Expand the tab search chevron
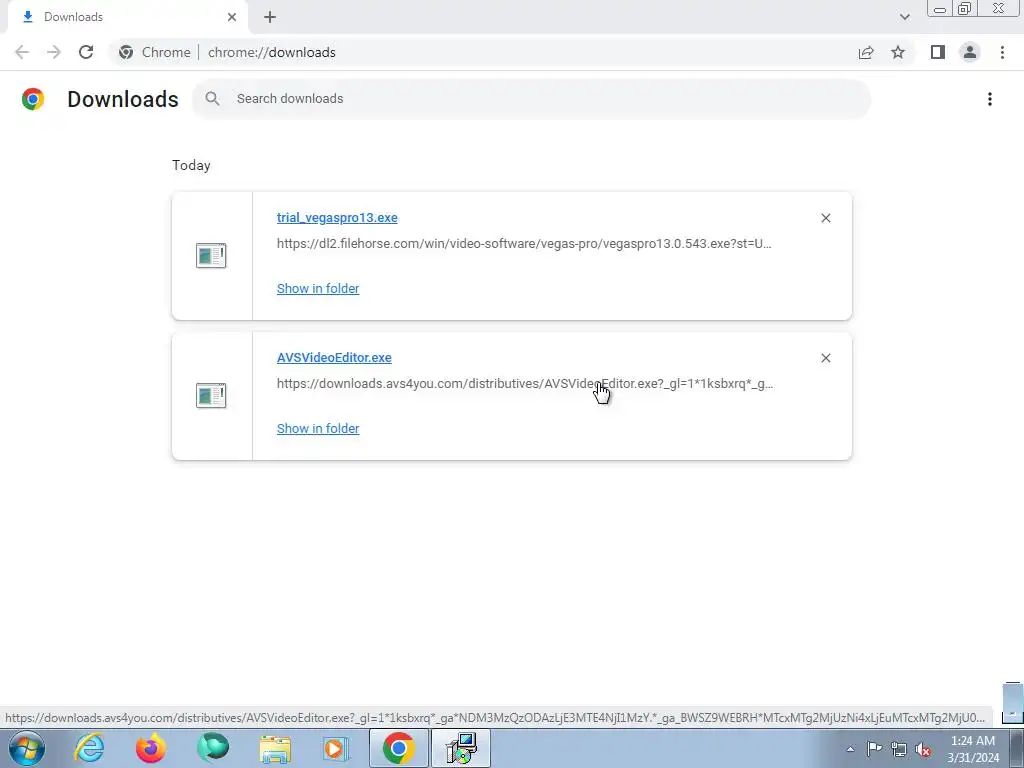This screenshot has height=768, width=1024. point(904,17)
